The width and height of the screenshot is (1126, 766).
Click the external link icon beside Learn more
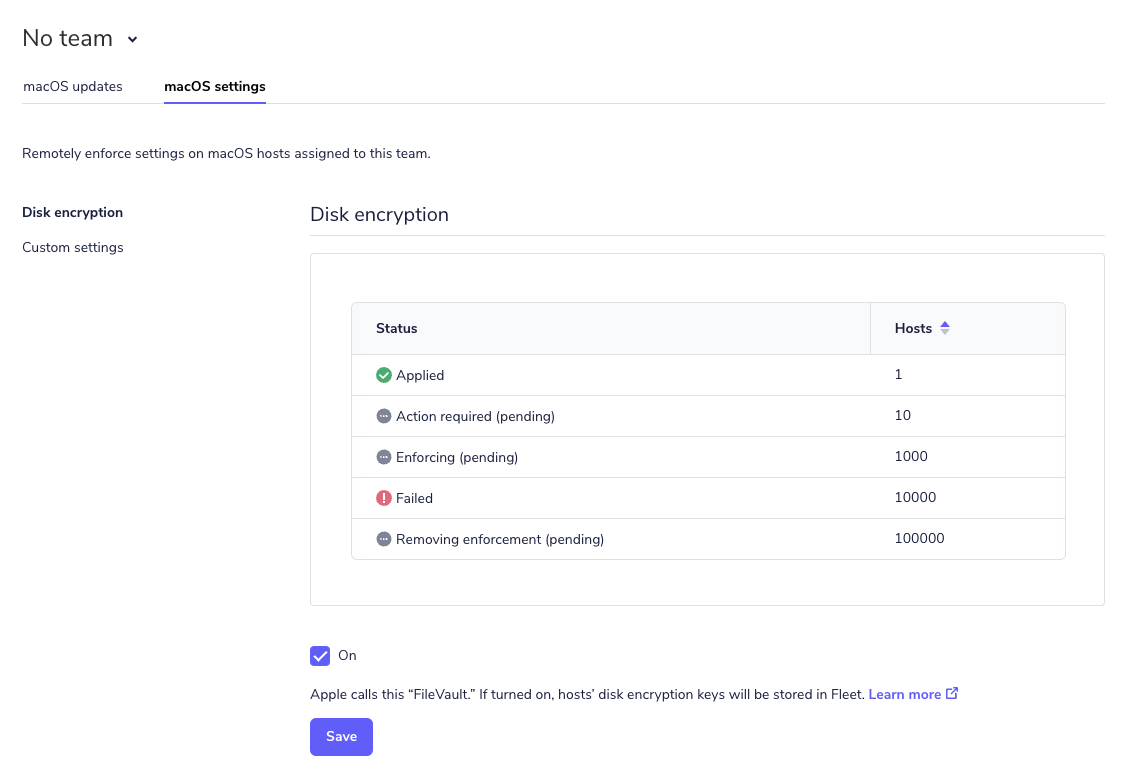951,693
